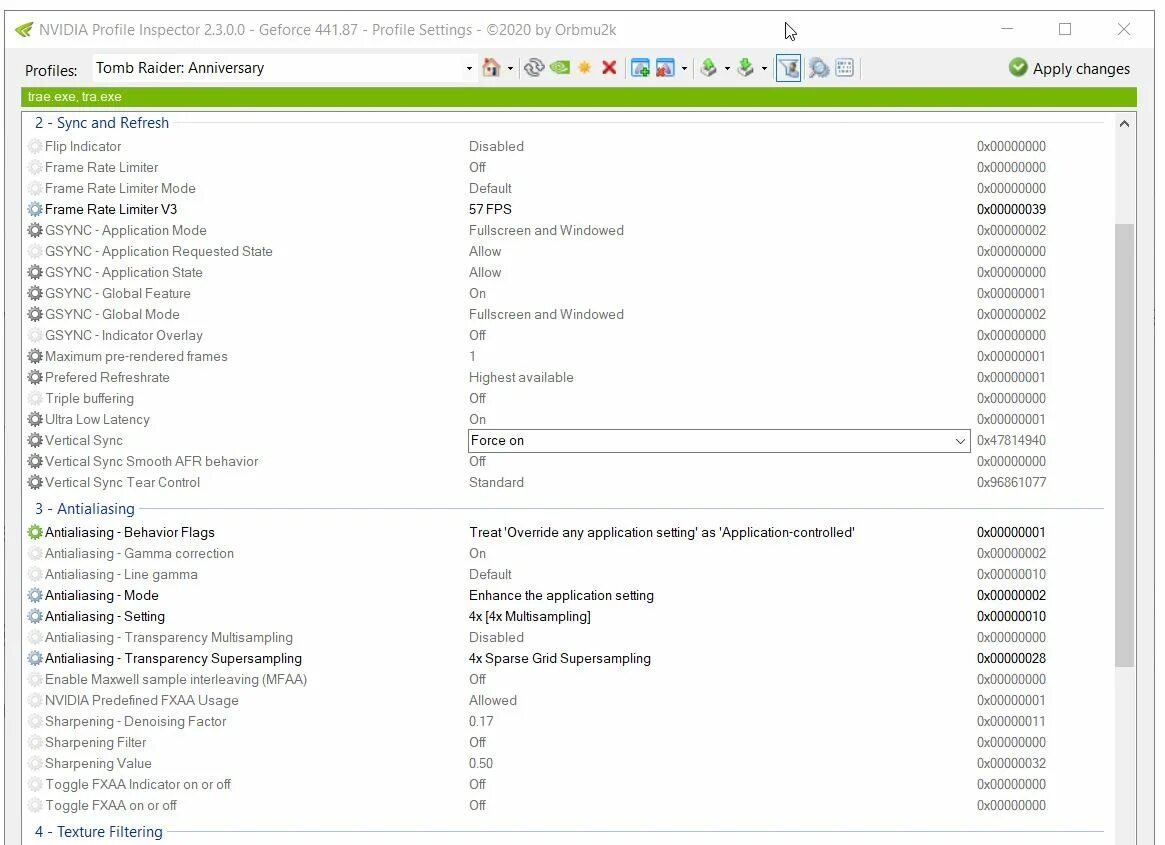The width and height of the screenshot is (1165, 845).
Task: Click gear icon beside Maximum pre-rendered frames
Action: point(35,357)
